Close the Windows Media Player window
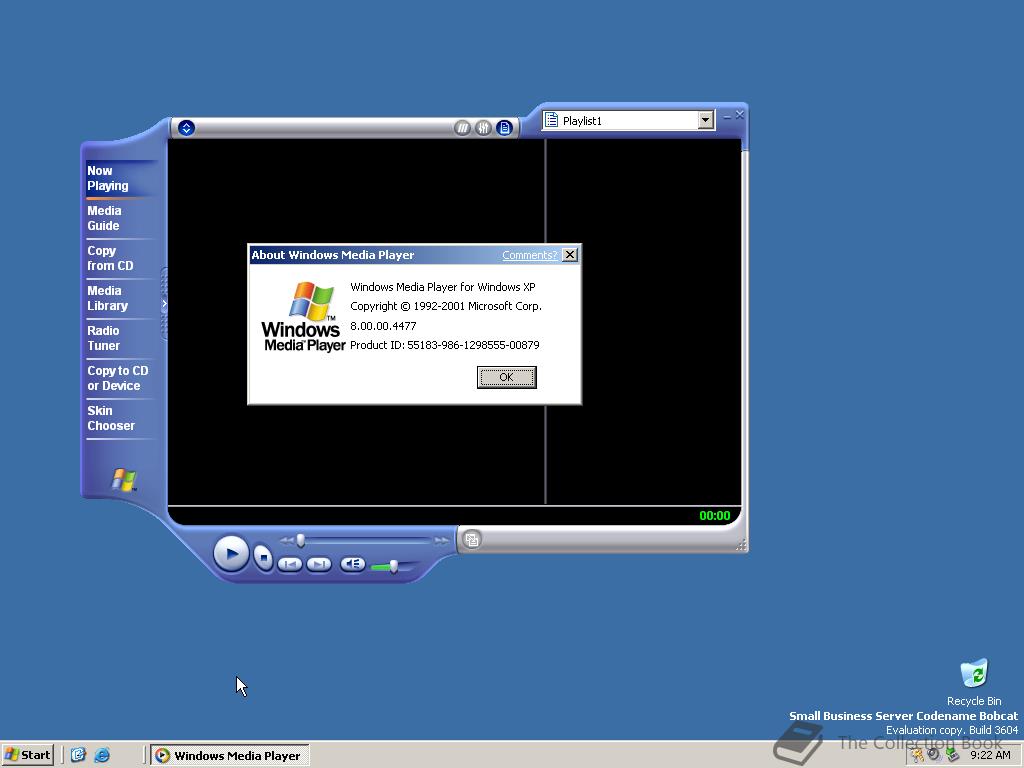 (739, 115)
